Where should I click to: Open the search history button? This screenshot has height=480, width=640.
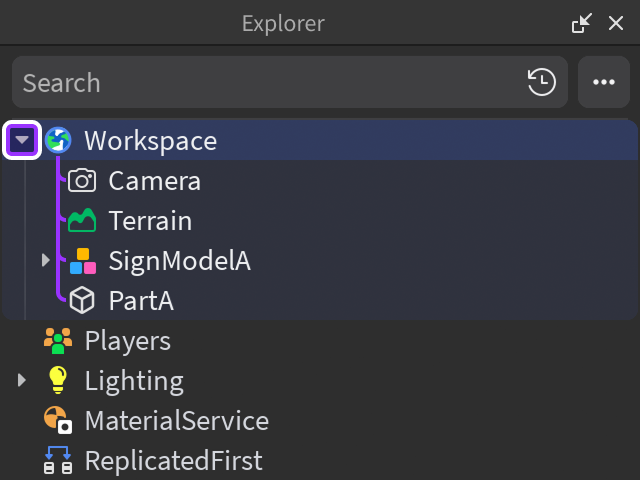pyautogui.click(x=542, y=82)
